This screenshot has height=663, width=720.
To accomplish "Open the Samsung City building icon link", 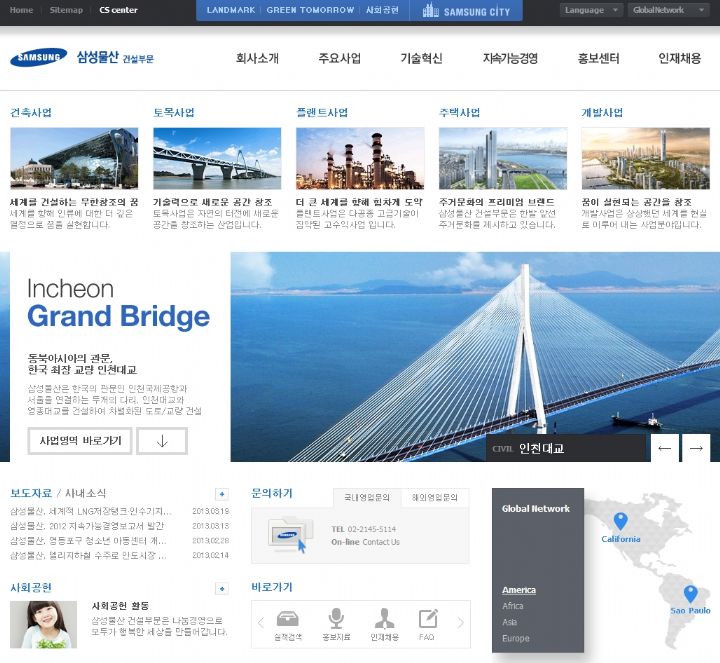I will (466, 11).
